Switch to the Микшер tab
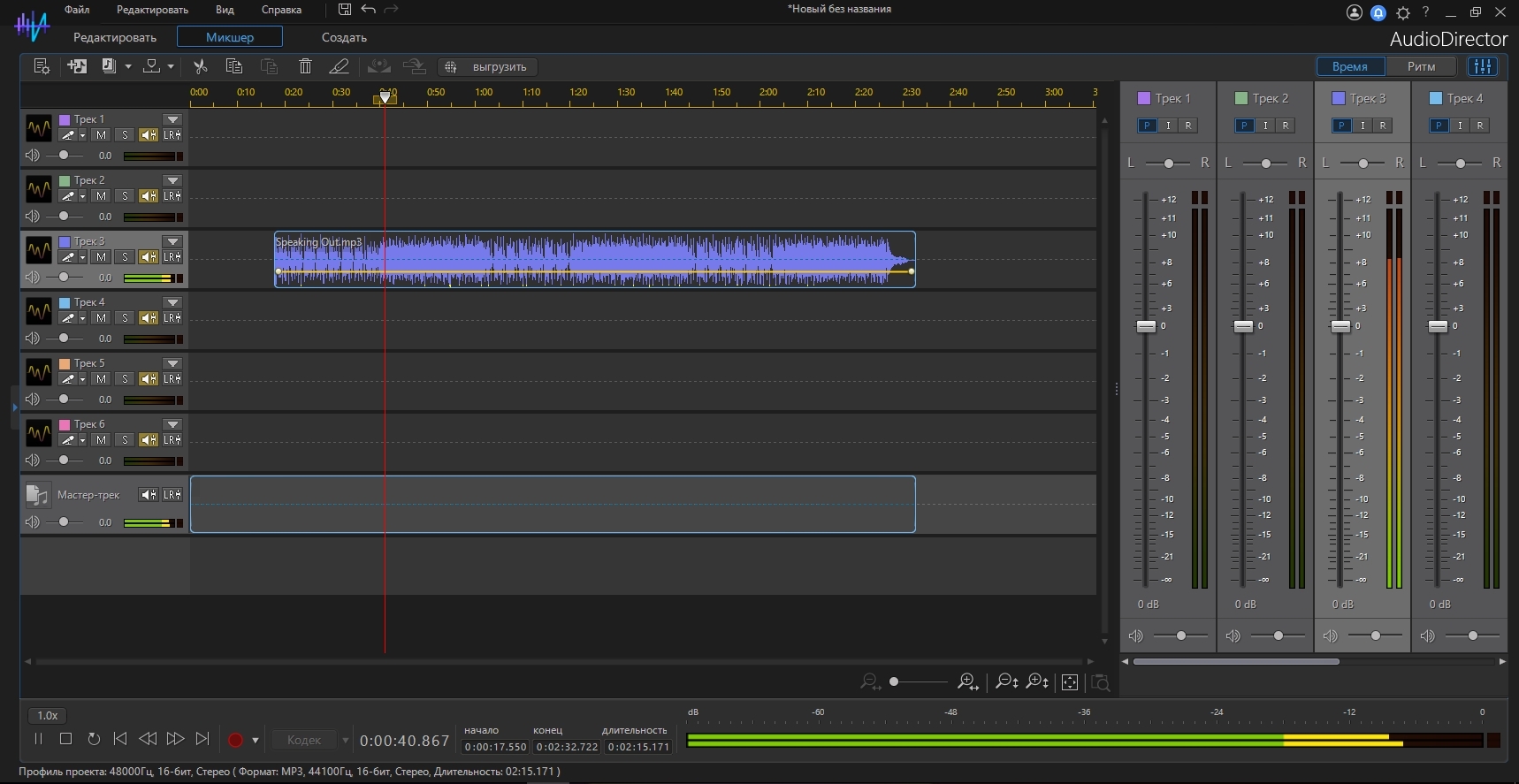Image resolution: width=1519 pixels, height=784 pixels. point(230,37)
